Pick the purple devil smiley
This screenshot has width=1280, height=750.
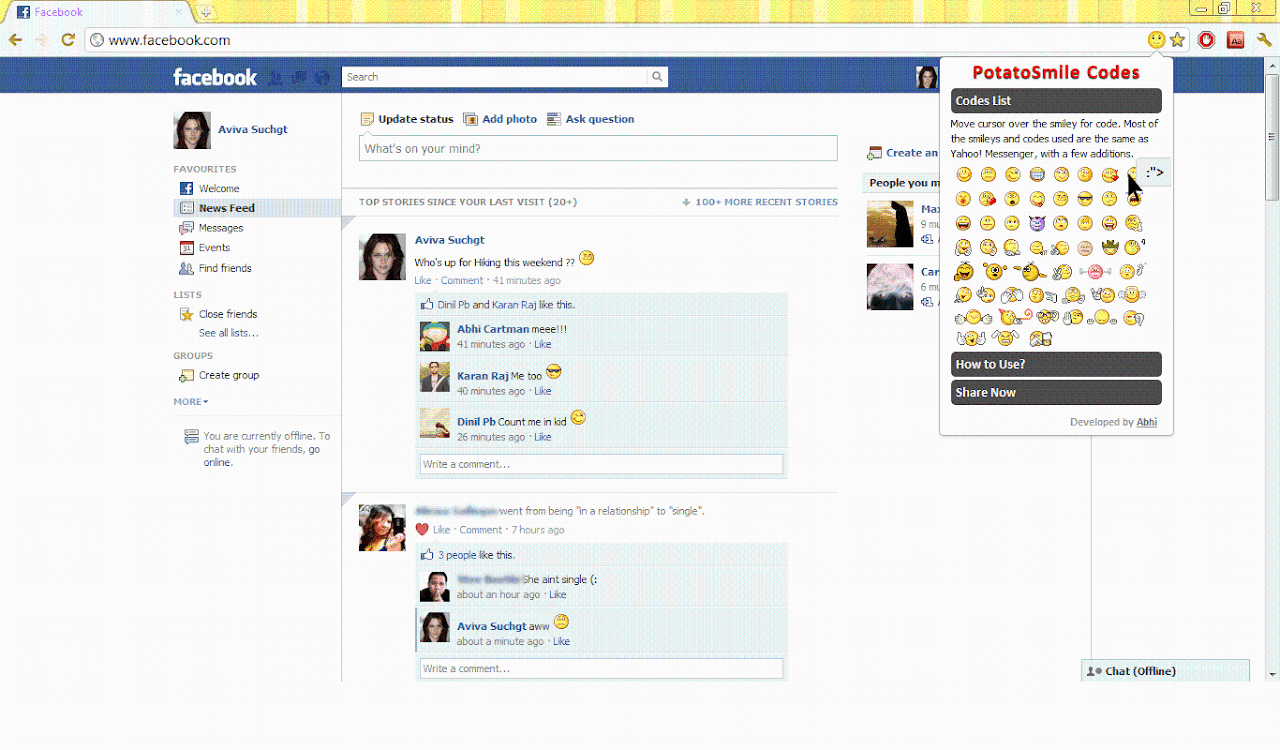coord(1037,223)
